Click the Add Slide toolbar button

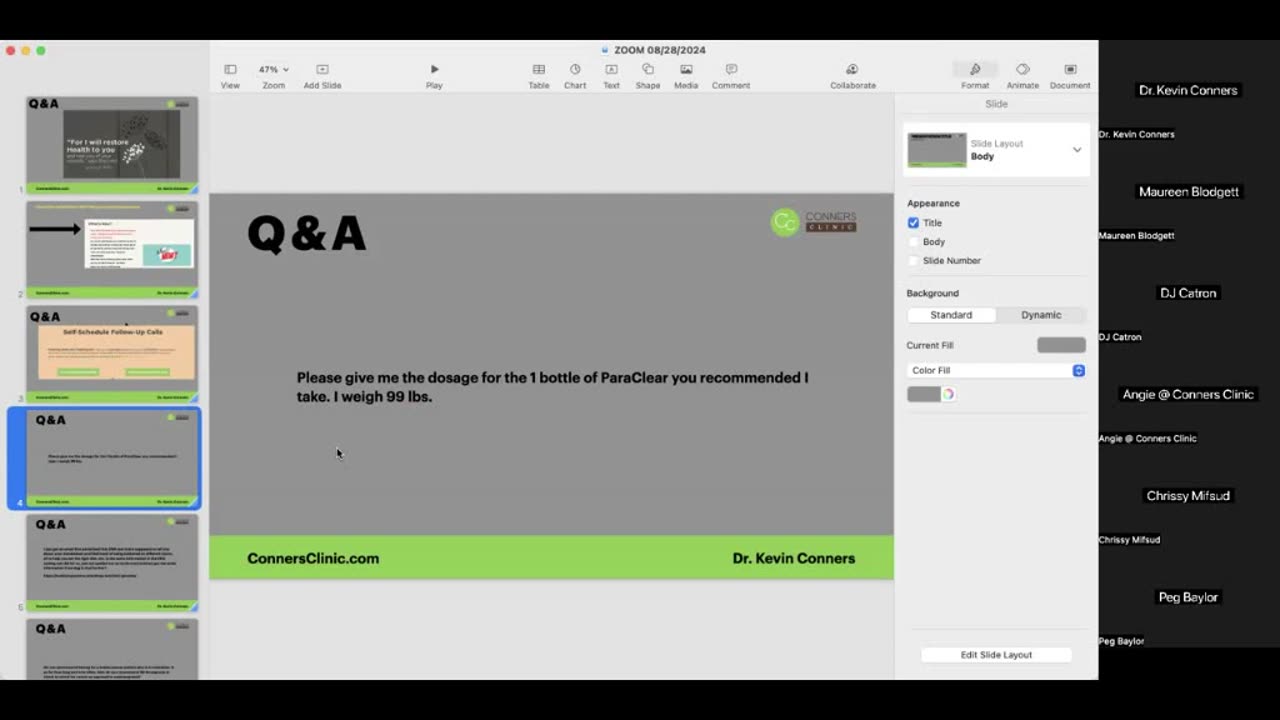tap(322, 76)
